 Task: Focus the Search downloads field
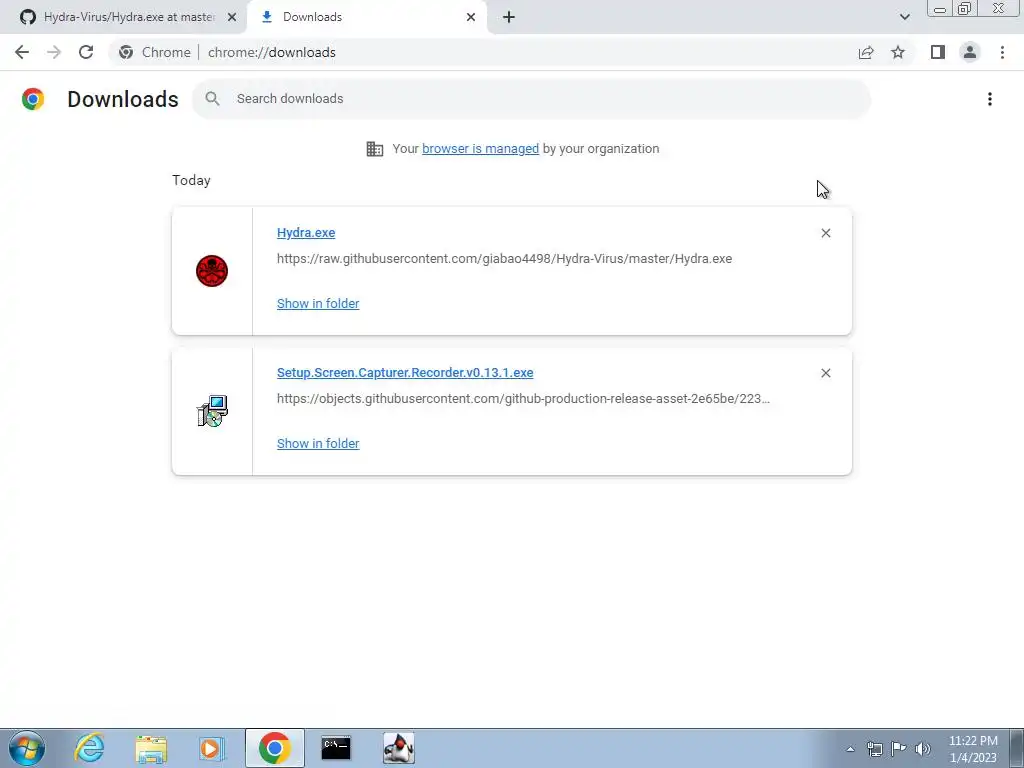(x=532, y=99)
